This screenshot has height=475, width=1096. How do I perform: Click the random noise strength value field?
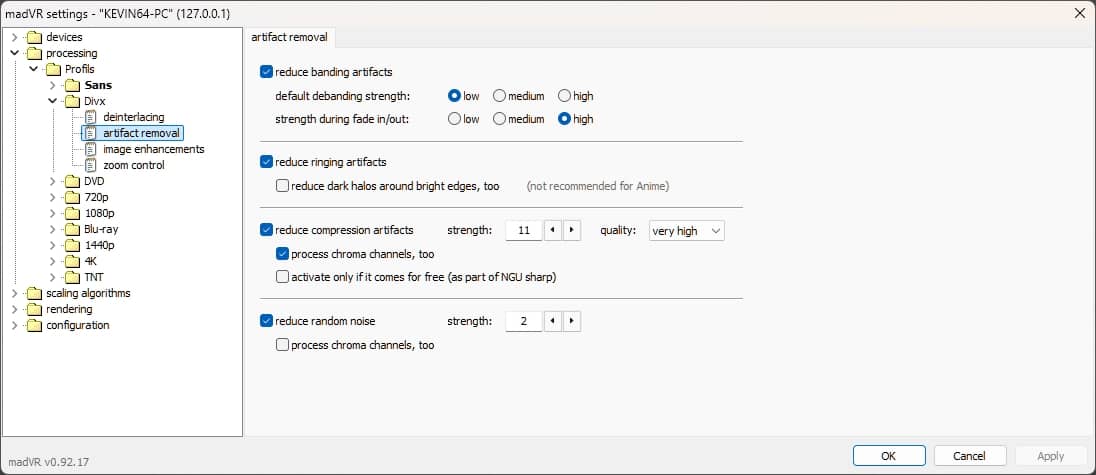click(523, 321)
